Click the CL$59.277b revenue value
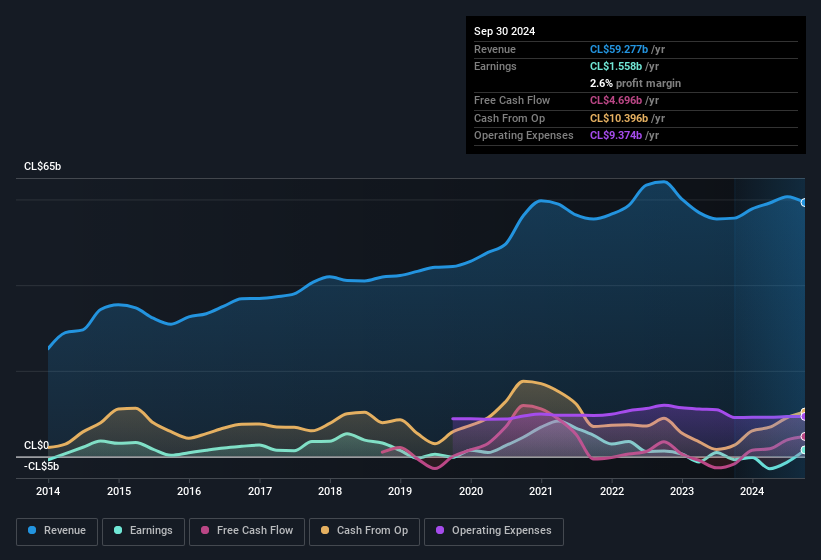The image size is (821, 560). pos(619,49)
